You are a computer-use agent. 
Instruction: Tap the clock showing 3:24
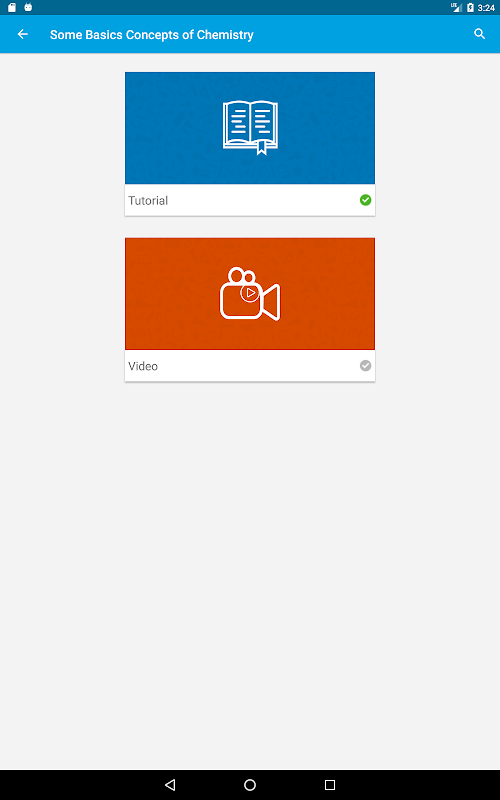click(x=487, y=8)
